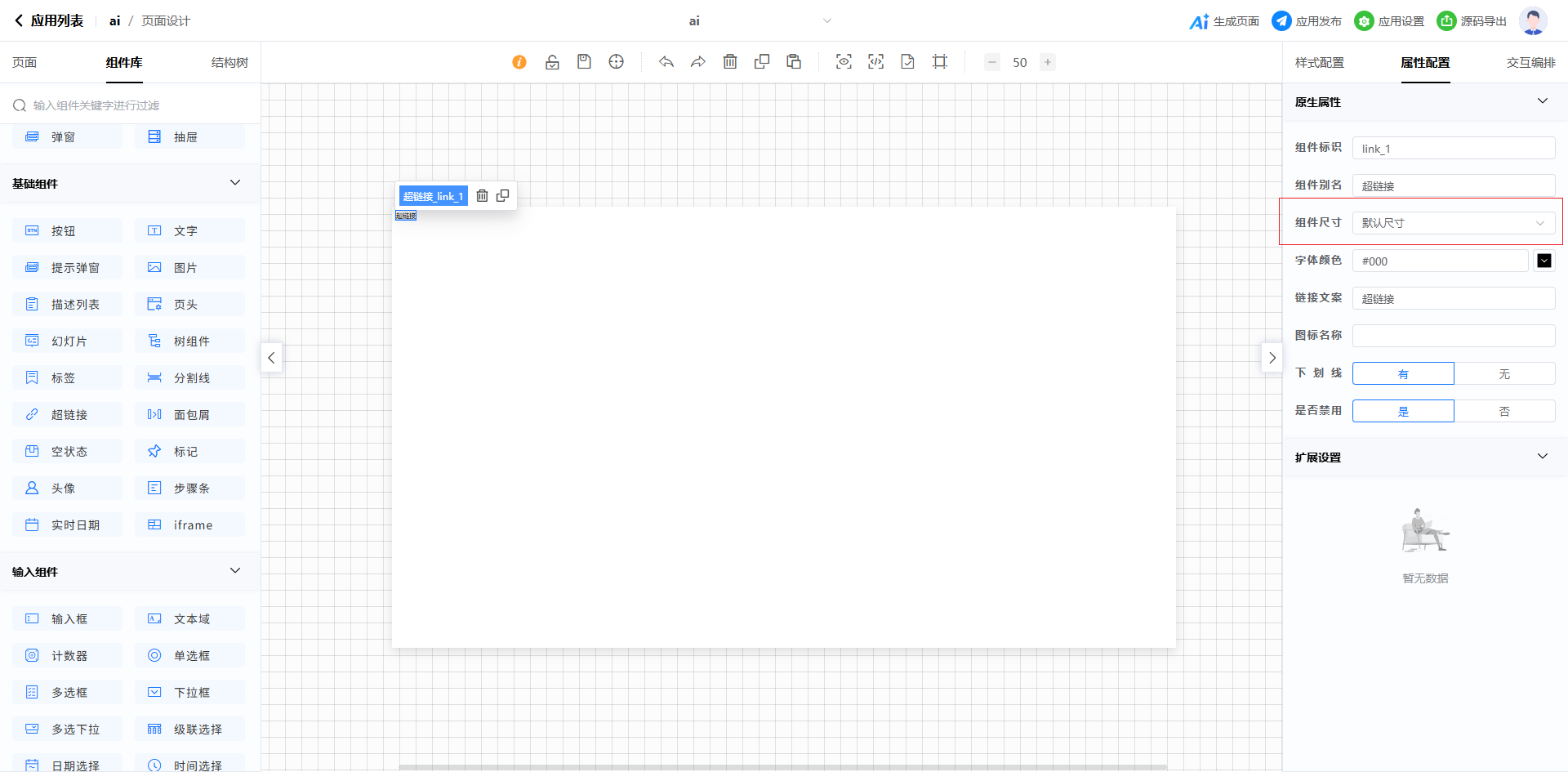Set underline option to 有
1568x772 pixels.
[x=1403, y=374]
